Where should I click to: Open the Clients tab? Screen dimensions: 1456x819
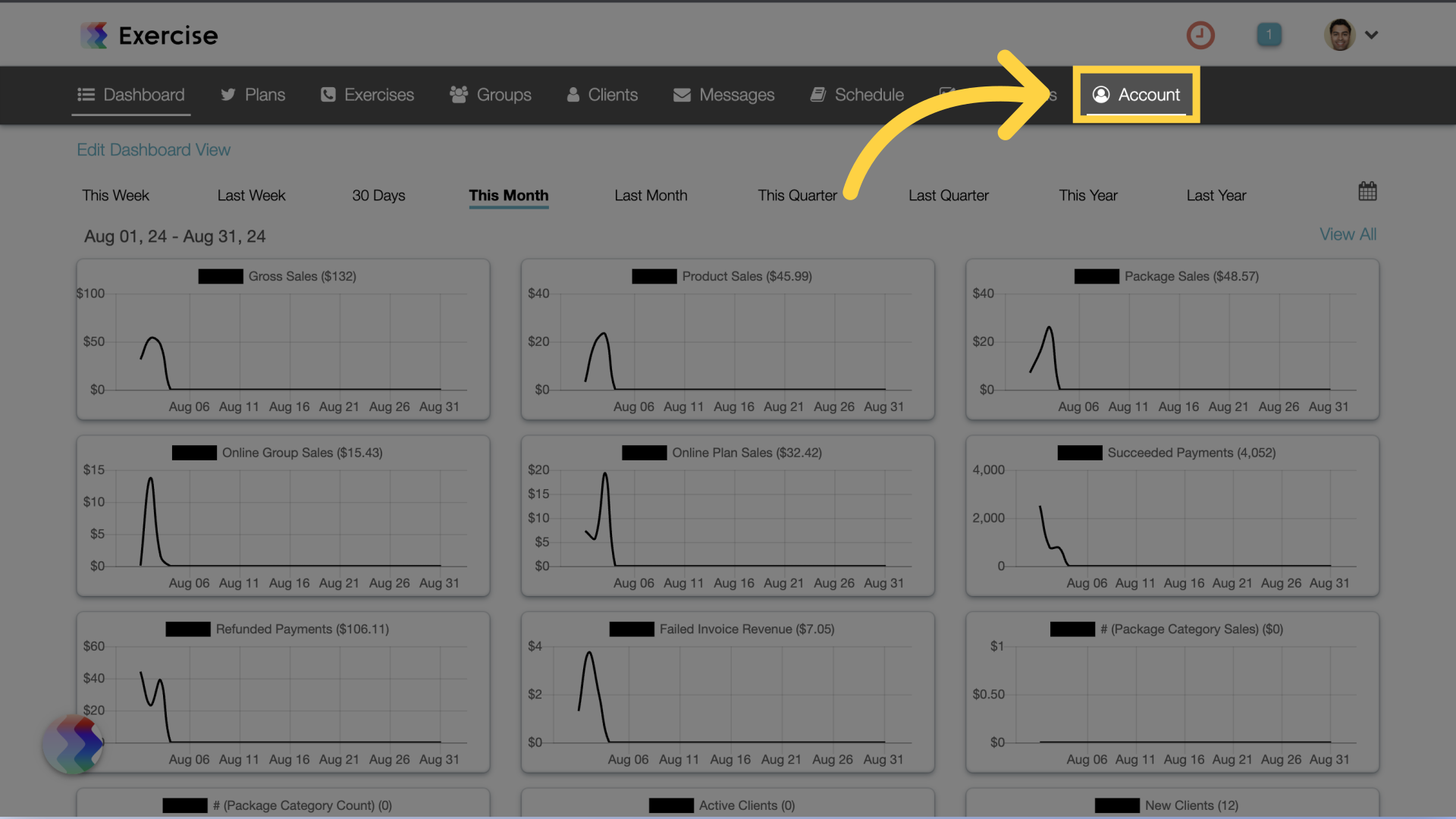[x=603, y=95]
